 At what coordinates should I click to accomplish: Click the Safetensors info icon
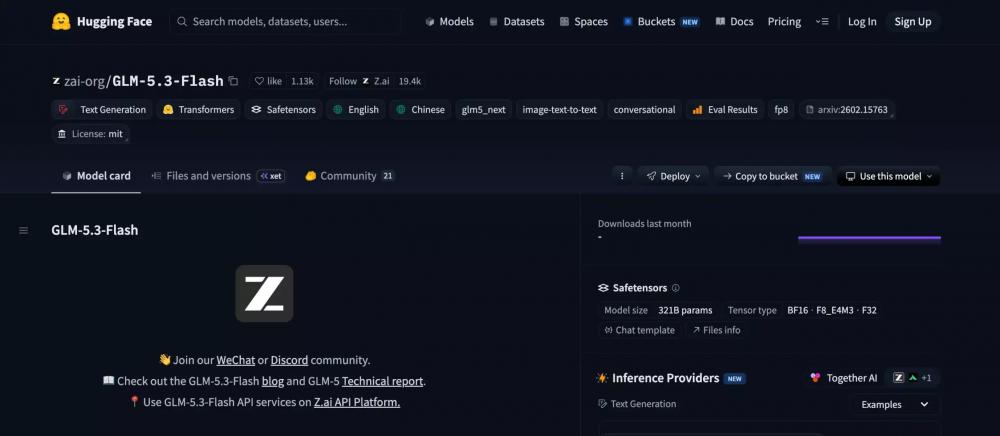[x=675, y=288]
